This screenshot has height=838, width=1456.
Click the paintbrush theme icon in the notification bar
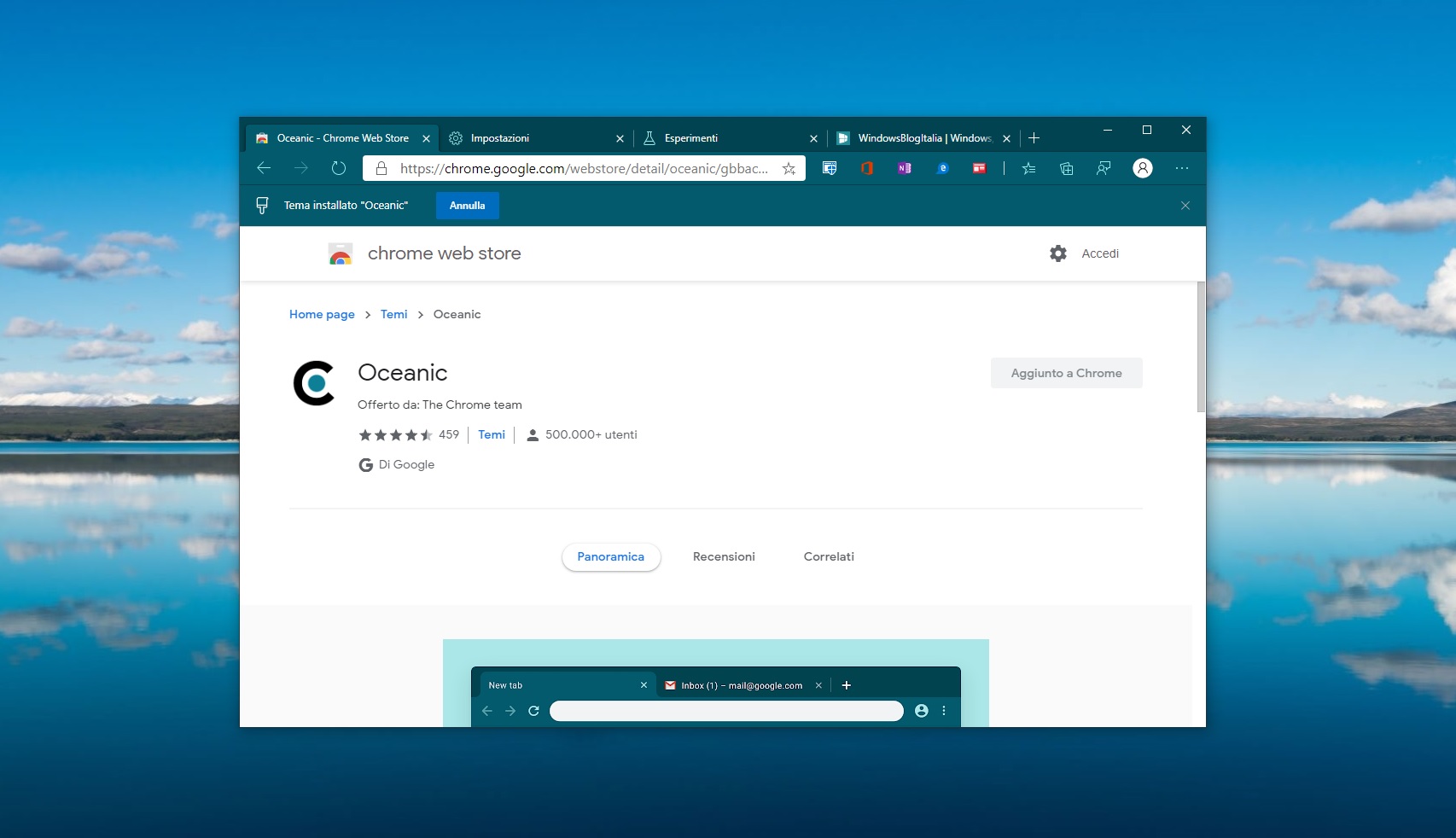262,206
